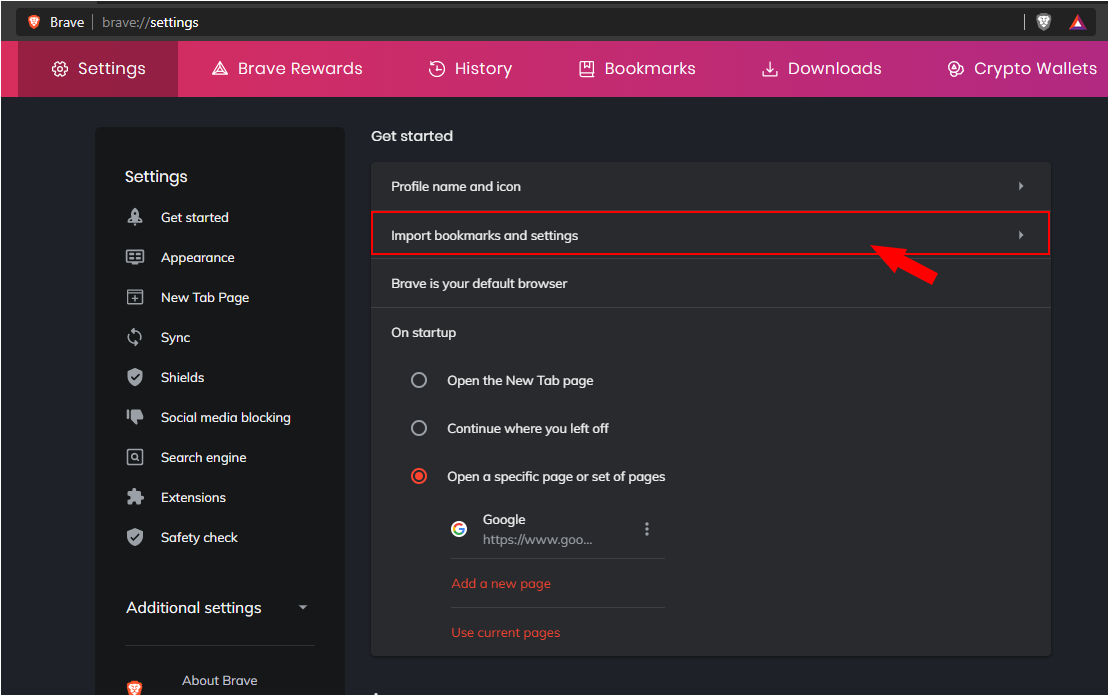This screenshot has height=696, width=1109.
Task: Click Add a new page link
Action: point(501,584)
